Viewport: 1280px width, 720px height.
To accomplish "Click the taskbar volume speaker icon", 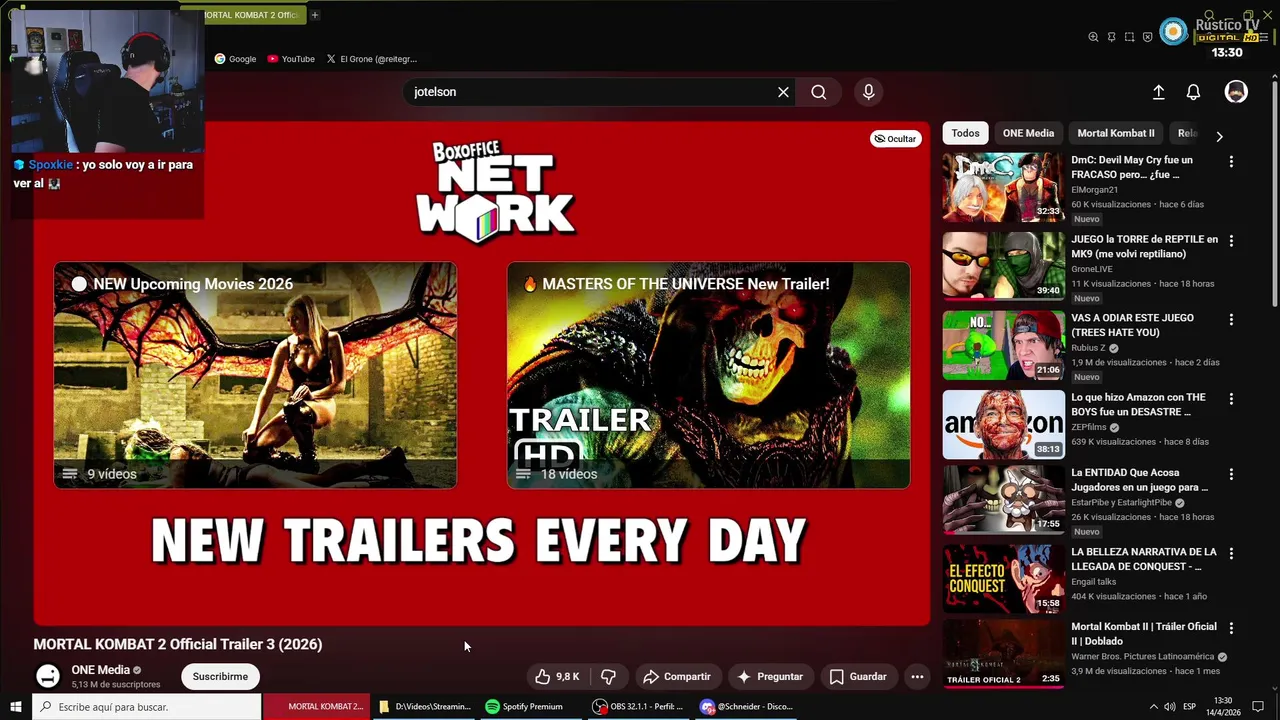I will coord(1171,707).
